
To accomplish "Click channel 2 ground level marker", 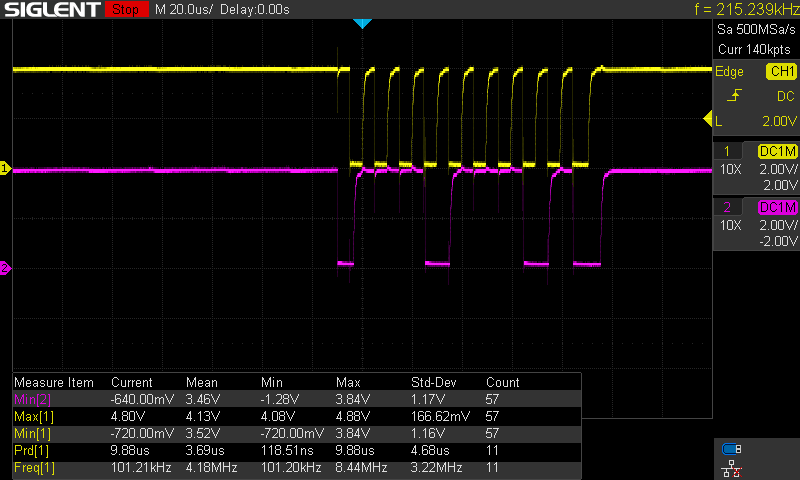I will pos(5,268).
